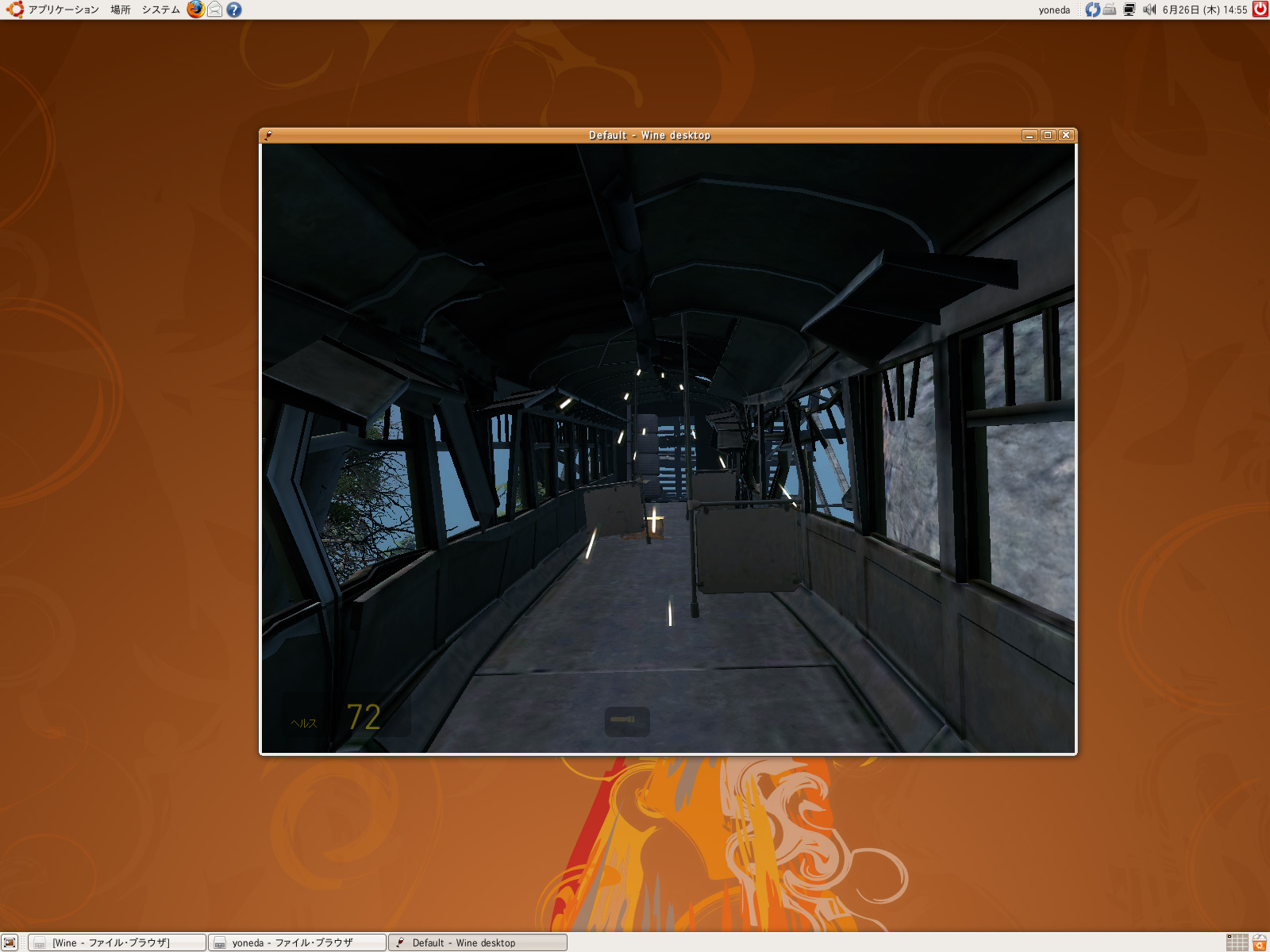The height and width of the screenshot is (952, 1270).
Task: Switch to the [Wine - ファイル・ブラウザ] taskbar window
Action: (x=117, y=942)
